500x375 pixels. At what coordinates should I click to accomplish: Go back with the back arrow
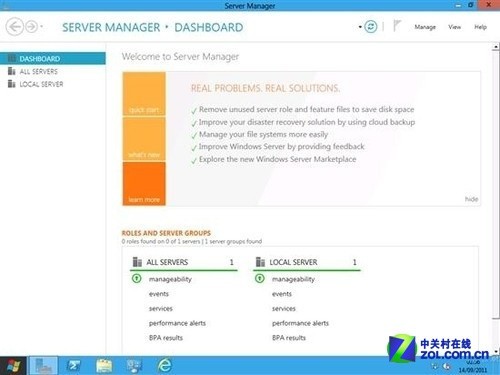coord(15,26)
